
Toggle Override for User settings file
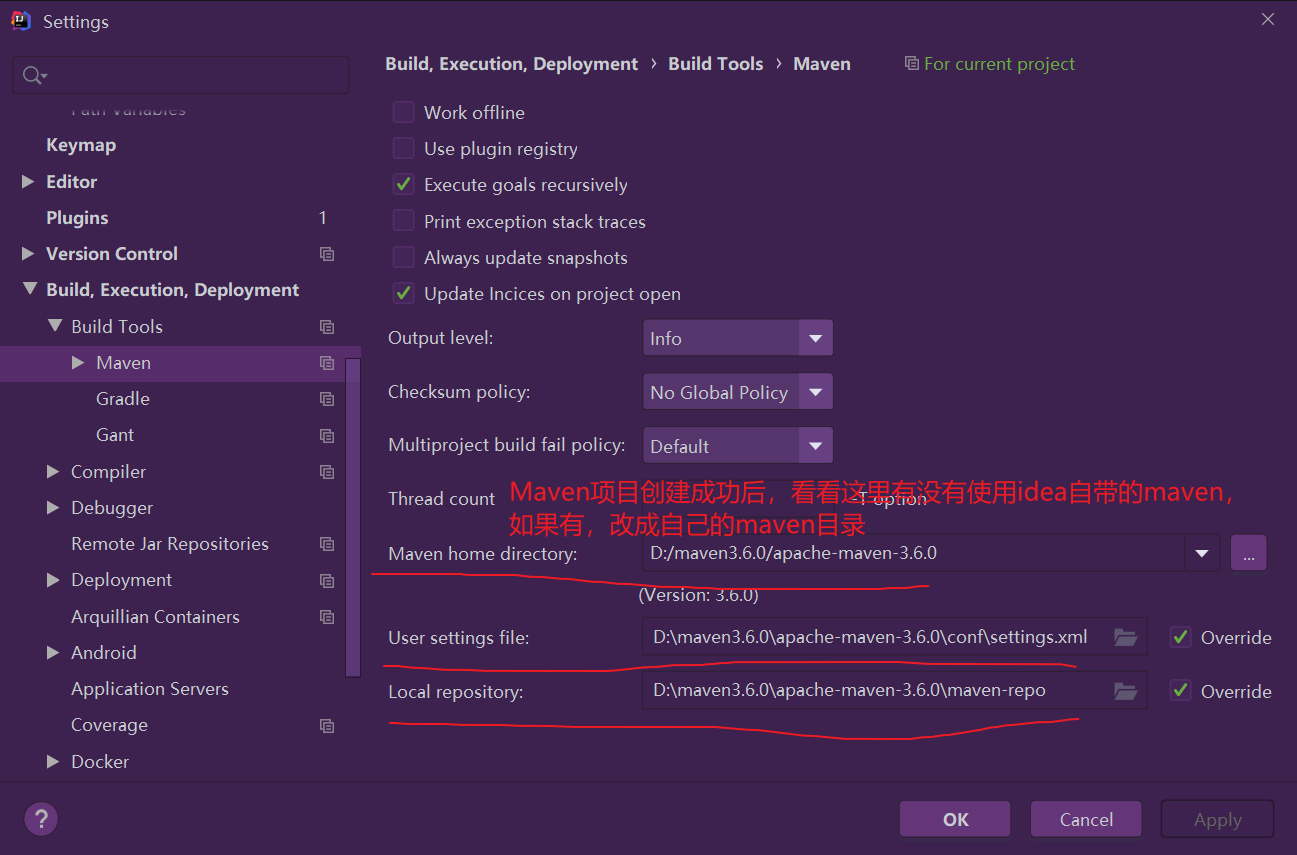tap(1181, 637)
